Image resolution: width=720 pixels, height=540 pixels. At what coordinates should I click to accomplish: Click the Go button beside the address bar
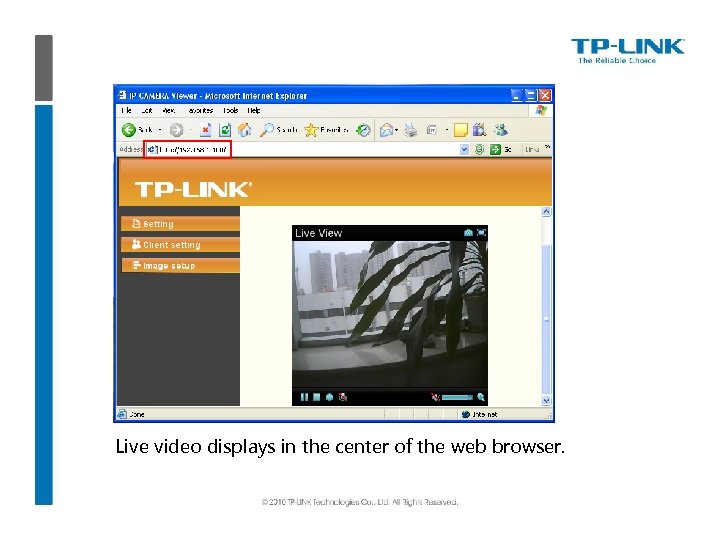(x=501, y=150)
